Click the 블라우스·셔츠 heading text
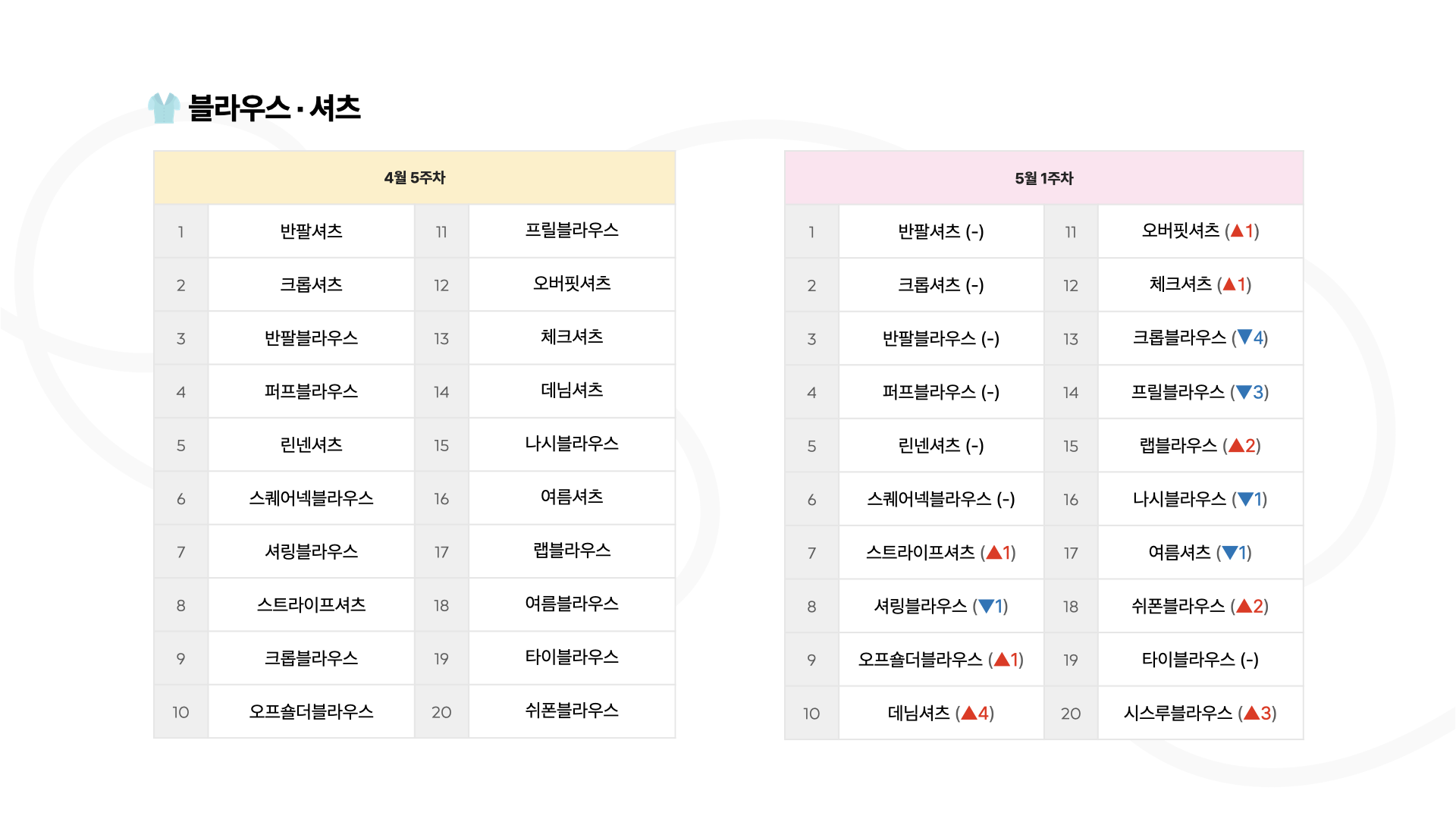 click(275, 108)
